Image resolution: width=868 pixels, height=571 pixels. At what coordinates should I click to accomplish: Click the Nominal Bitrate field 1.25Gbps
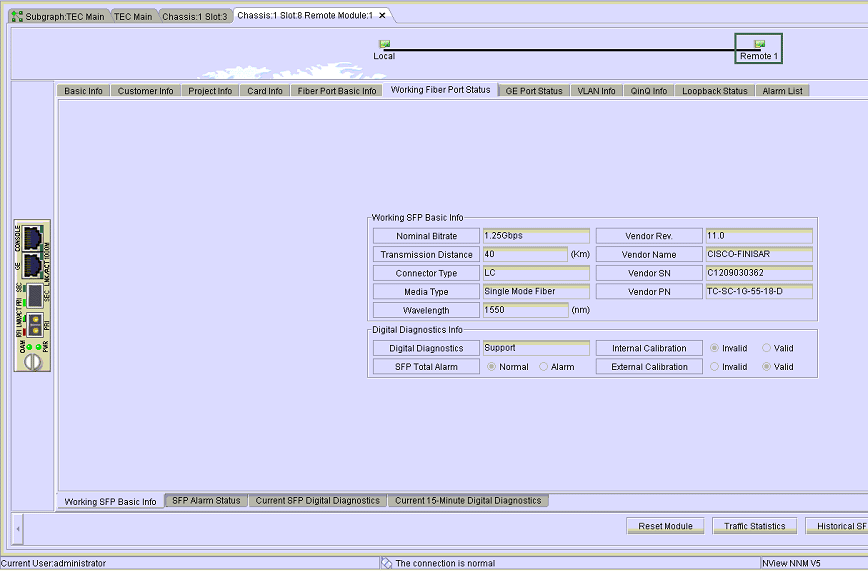536,236
